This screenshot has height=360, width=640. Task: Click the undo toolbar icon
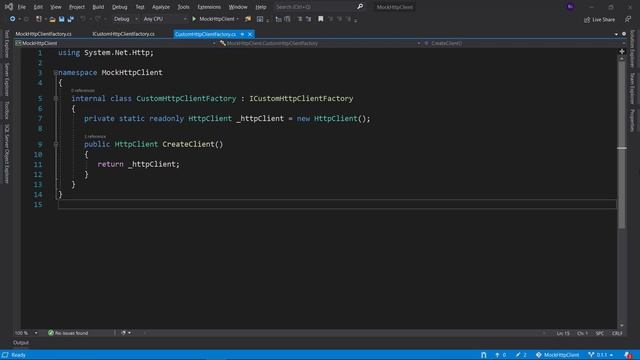[83, 19]
